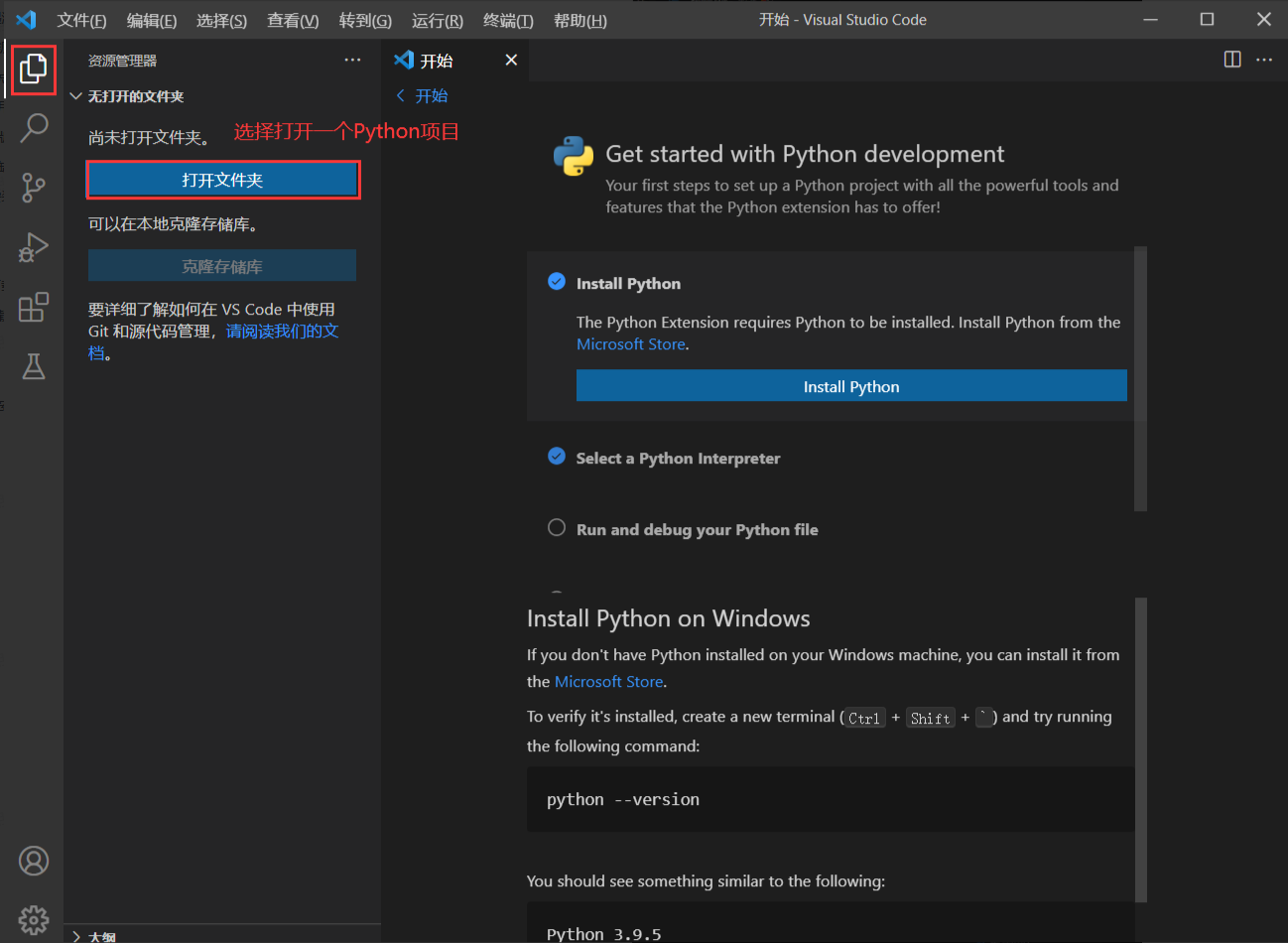Open the Search view in activity bar
The width and height of the screenshot is (1288, 943).
click(x=34, y=127)
